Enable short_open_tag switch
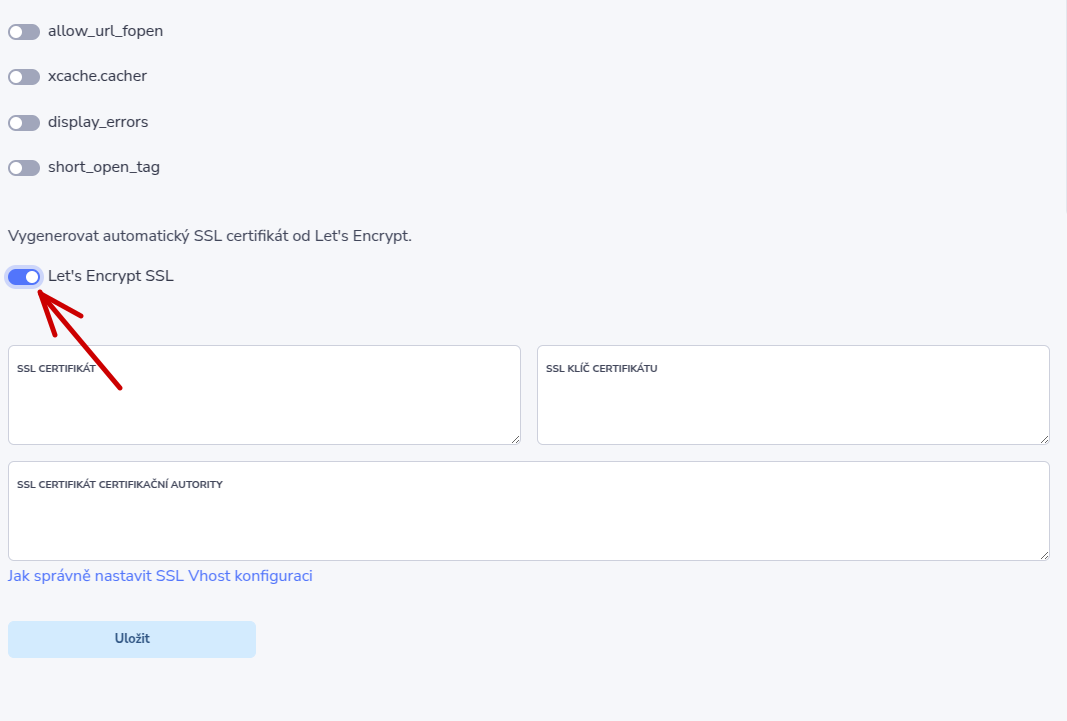1067x721 pixels. click(24, 168)
